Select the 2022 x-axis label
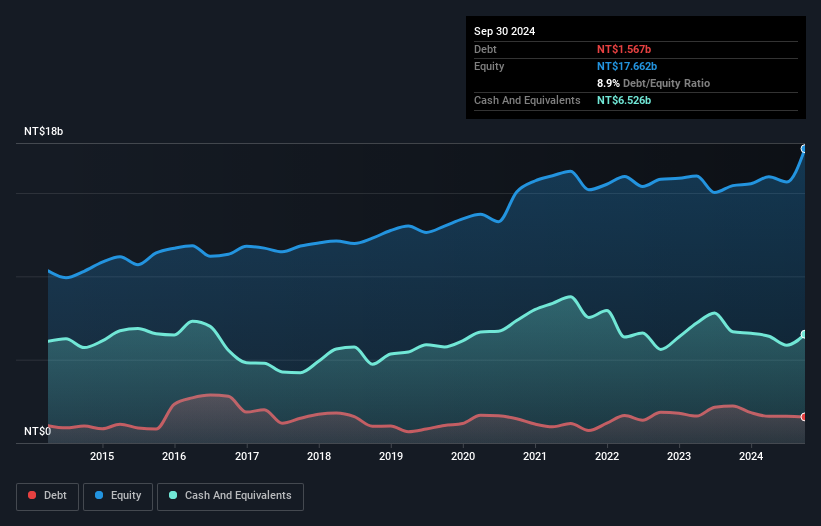The height and width of the screenshot is (526, 821). click(x=607, y=456)
